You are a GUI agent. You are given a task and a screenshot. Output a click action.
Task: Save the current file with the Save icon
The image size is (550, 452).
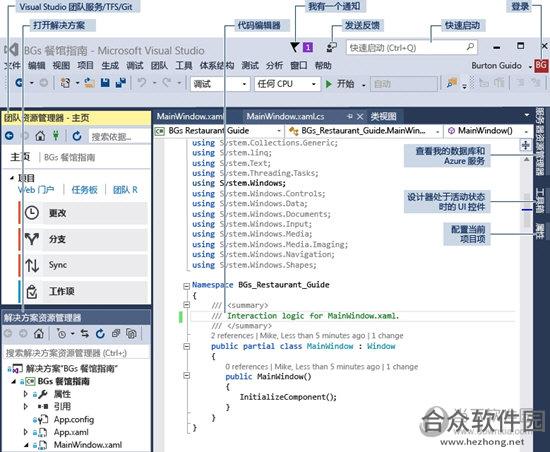click(105, 83)
